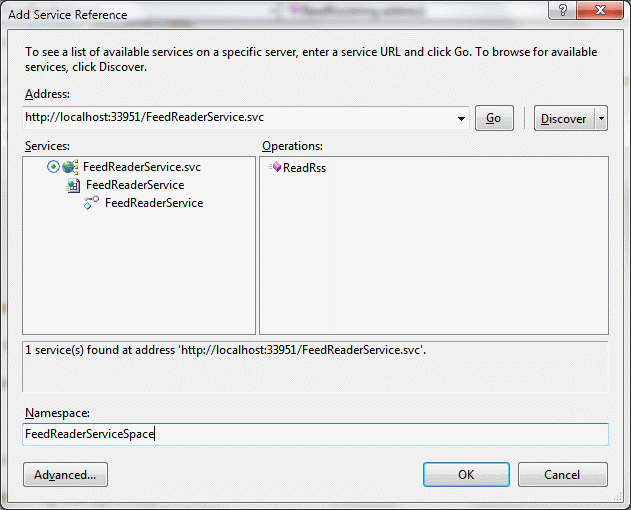The height and width of the screenshot is (510, 631).
Task: Cancel the Add Service Reference dialog
Action: tap(563, 475)
